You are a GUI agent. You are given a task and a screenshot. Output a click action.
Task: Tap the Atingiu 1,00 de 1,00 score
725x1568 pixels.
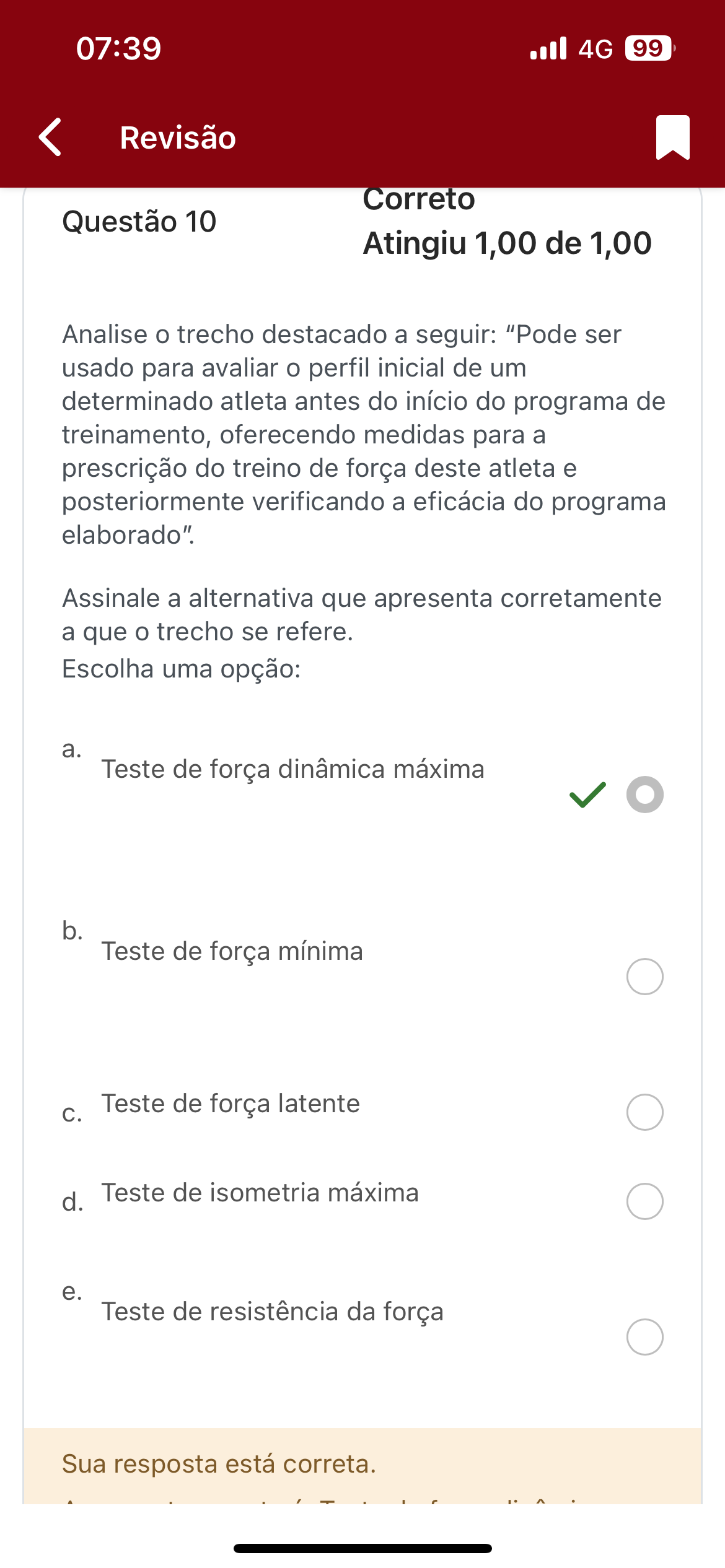[507, 243]
